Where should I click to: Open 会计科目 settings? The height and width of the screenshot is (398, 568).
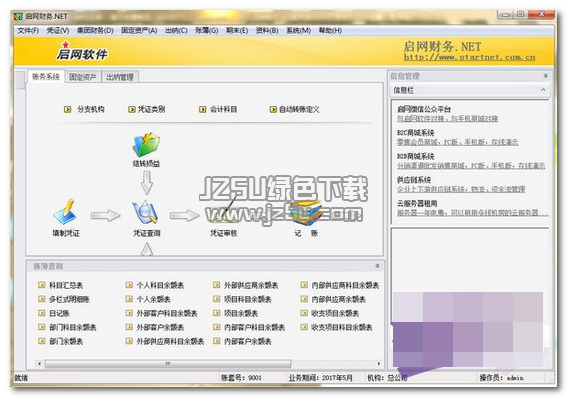(x=218, y=109)
